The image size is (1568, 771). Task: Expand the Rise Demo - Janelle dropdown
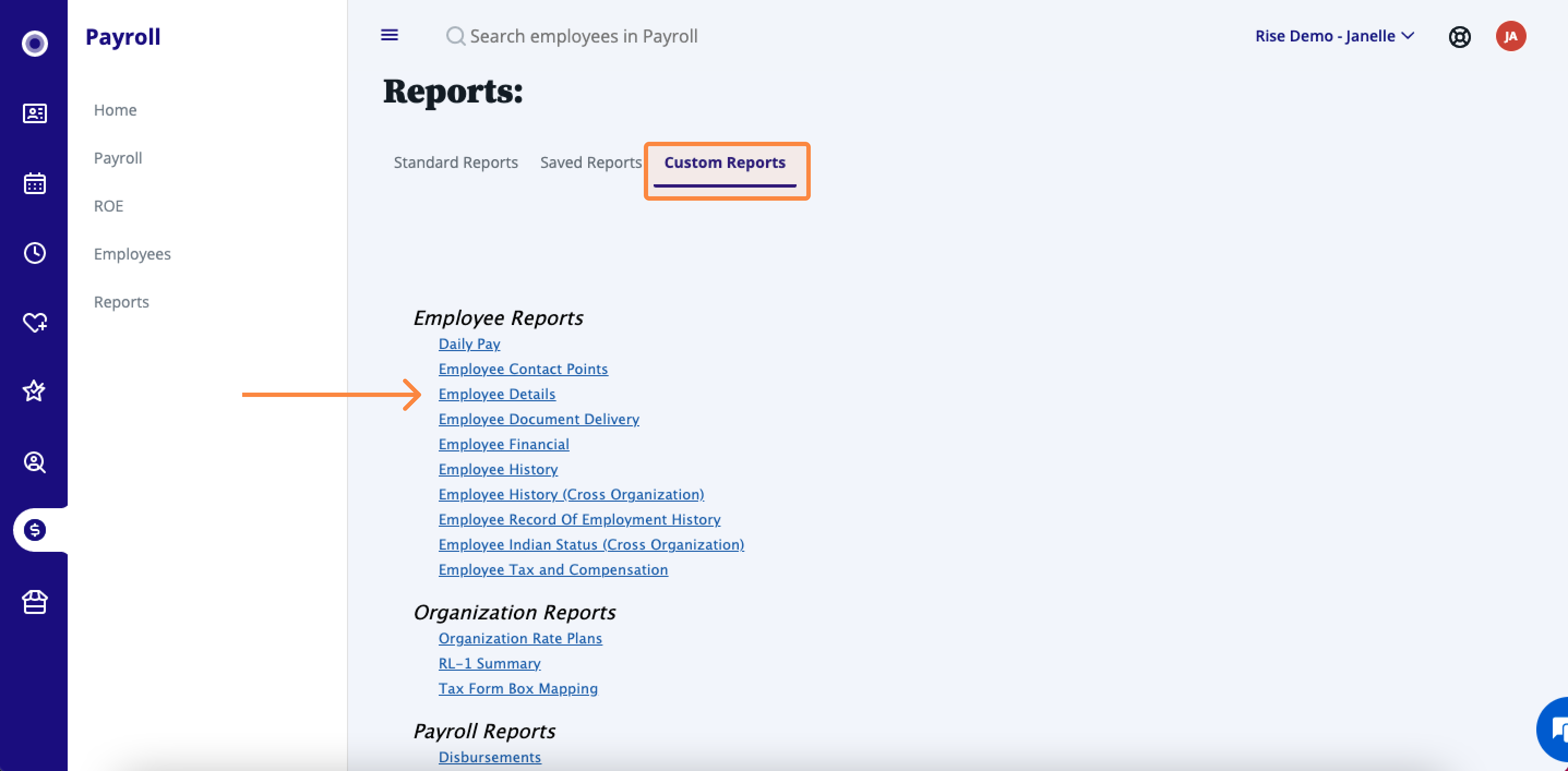[1334, 36]
